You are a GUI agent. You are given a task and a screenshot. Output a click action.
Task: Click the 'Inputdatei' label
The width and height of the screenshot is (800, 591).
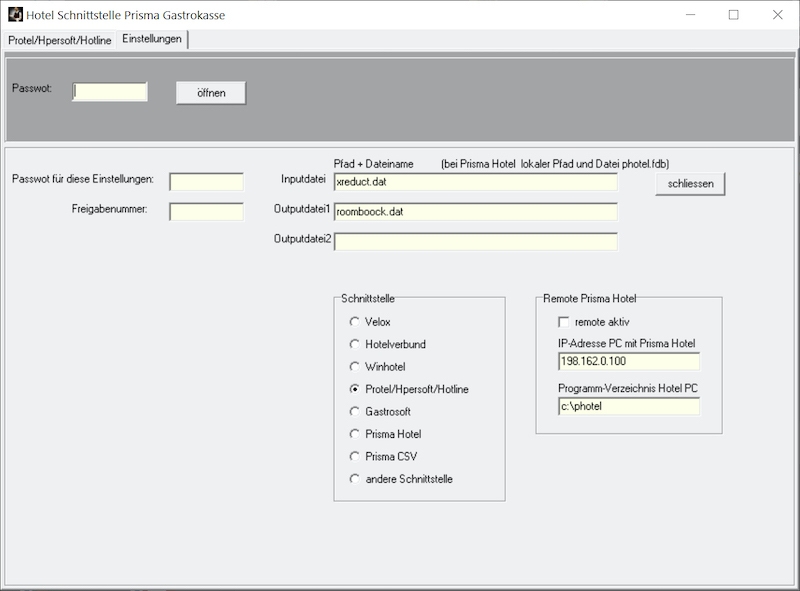coord(303,179)
